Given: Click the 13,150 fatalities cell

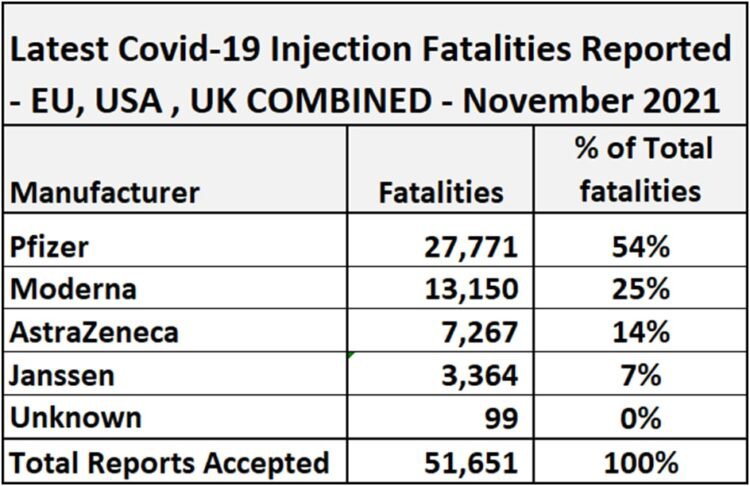Looking at the screenshot, I should point(469,291).
